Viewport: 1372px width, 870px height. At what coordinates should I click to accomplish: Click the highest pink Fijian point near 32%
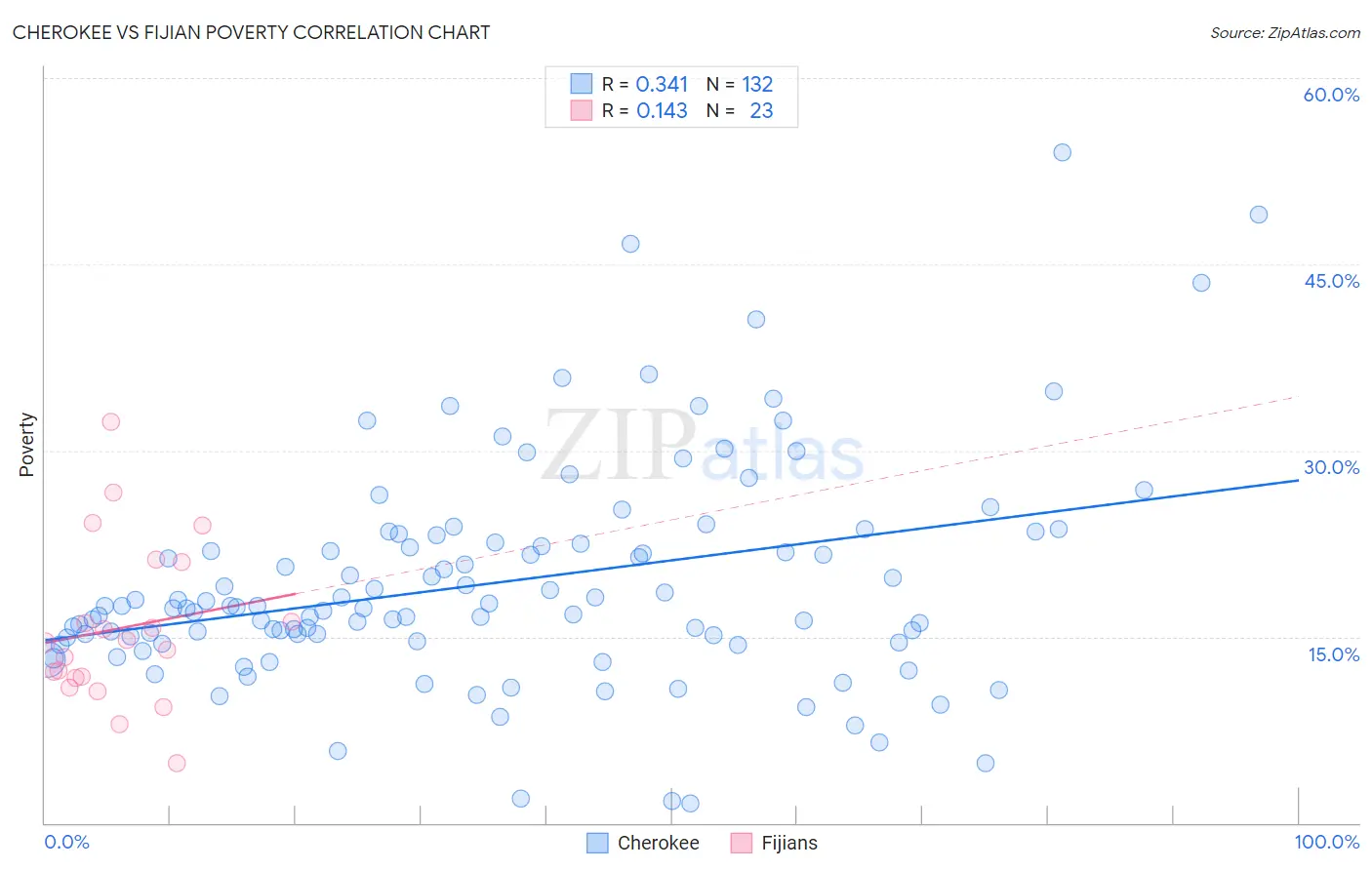pyautogui.click(x=111, y=421)
